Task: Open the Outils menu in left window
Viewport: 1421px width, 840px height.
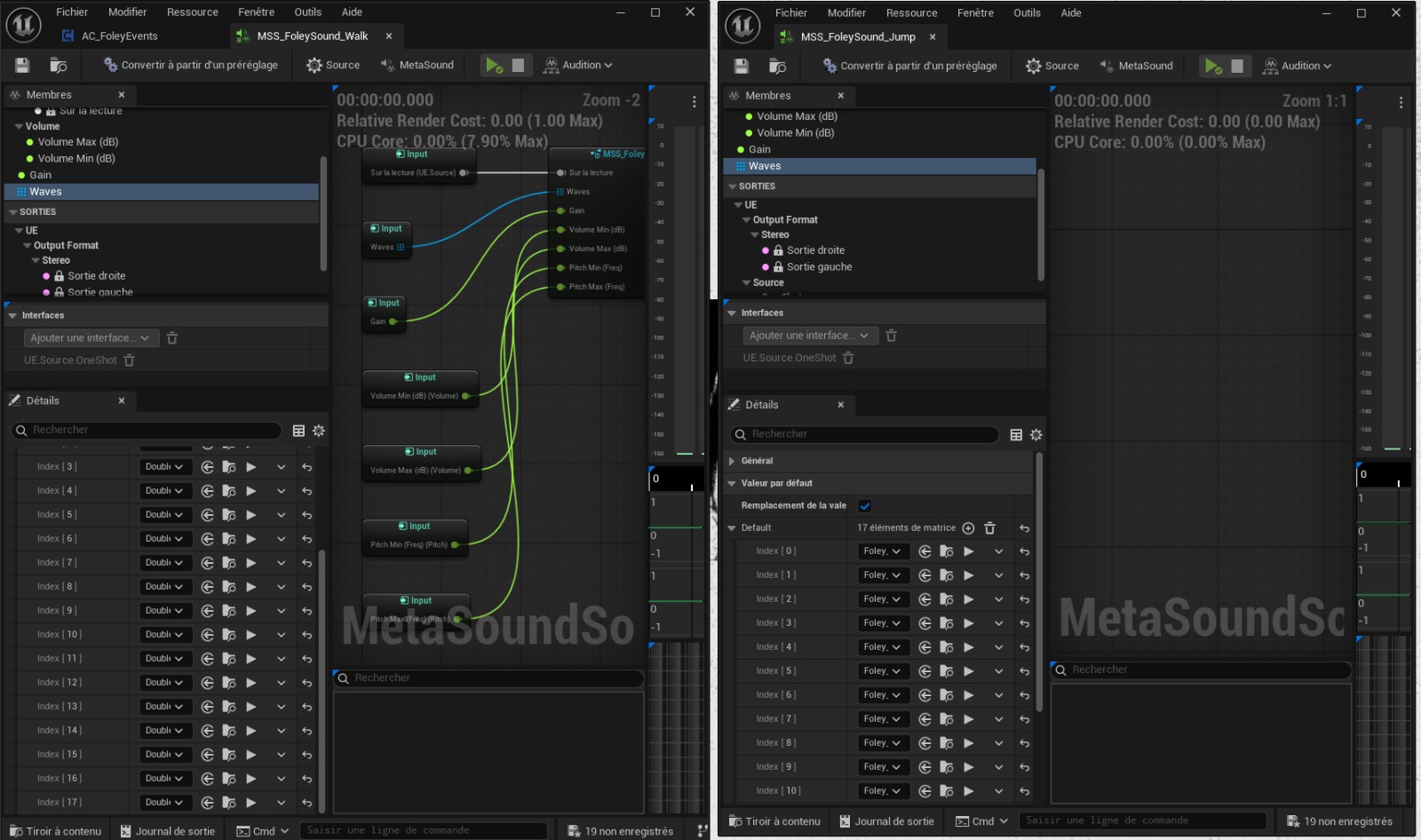Action: [307, 12]
